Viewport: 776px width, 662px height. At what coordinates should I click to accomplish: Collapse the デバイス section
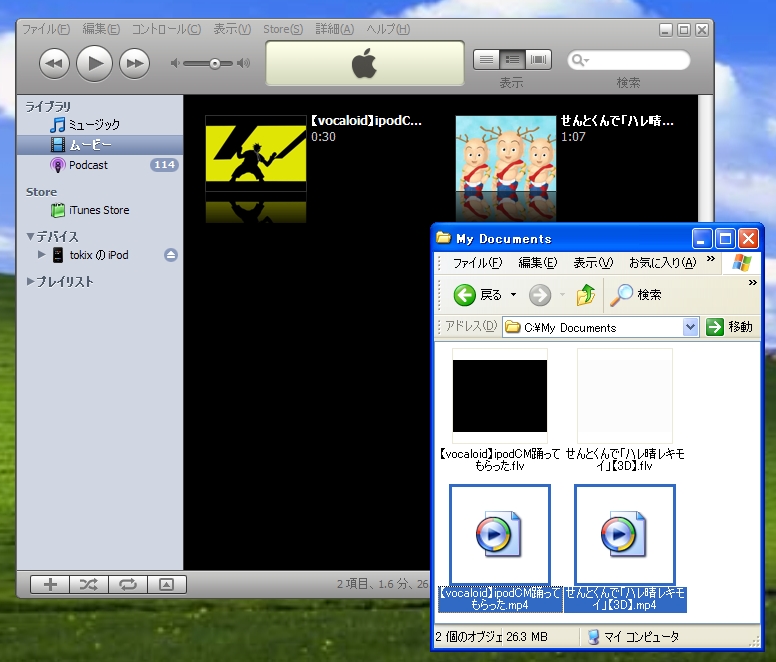[31, 236]
